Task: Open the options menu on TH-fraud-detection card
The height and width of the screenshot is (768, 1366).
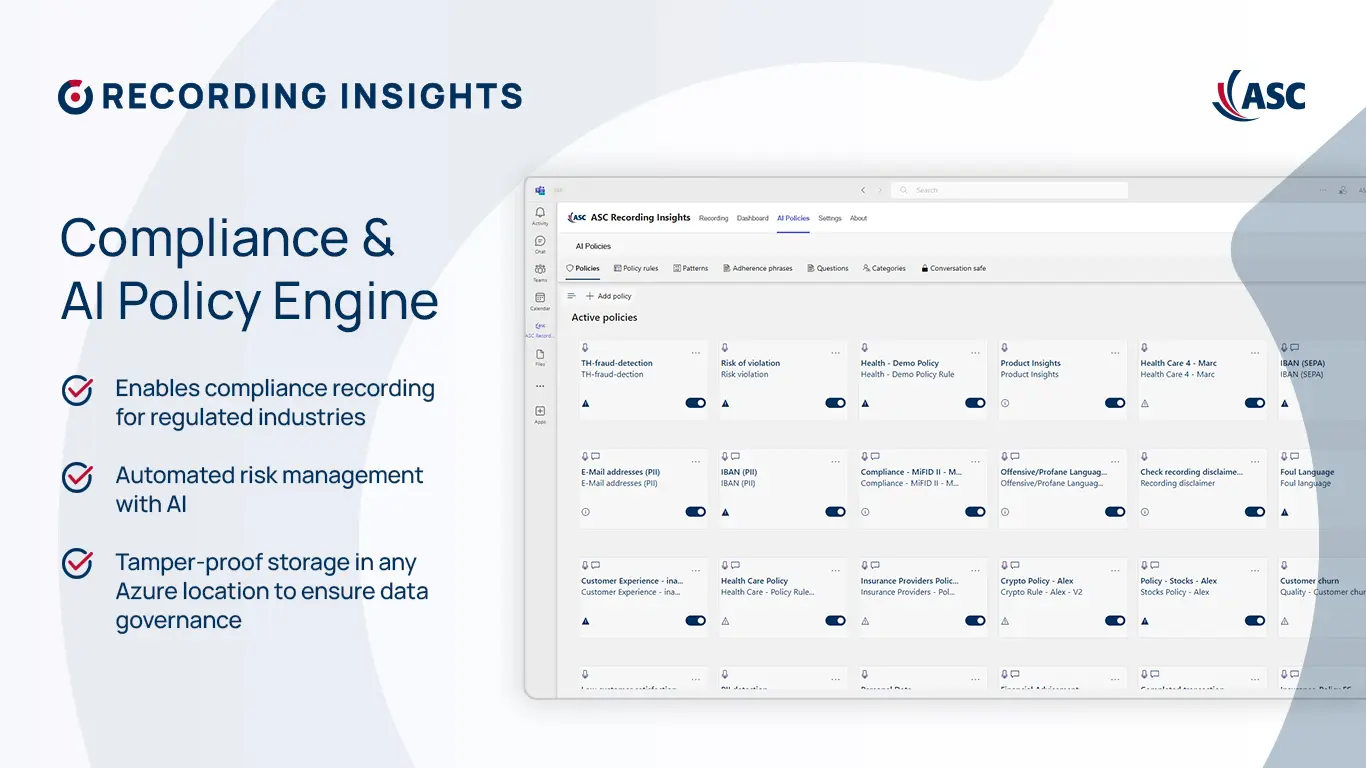Action: (x=696, y=353)
